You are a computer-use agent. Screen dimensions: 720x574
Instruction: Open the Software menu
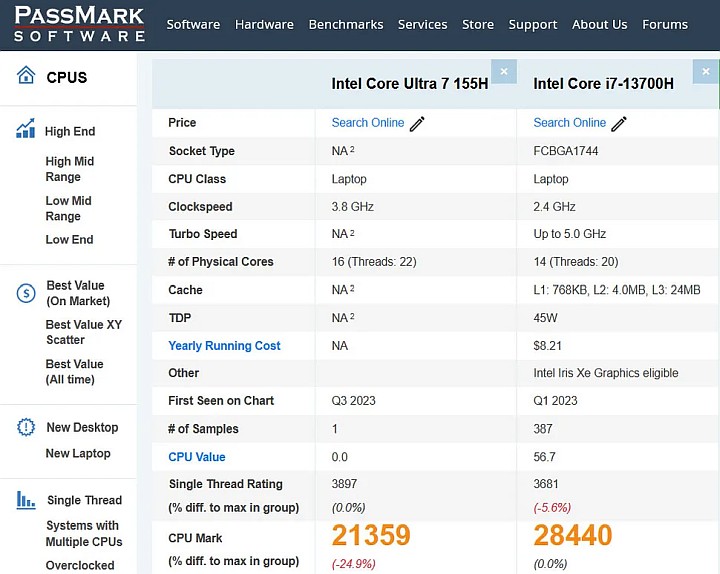(194, 24)
